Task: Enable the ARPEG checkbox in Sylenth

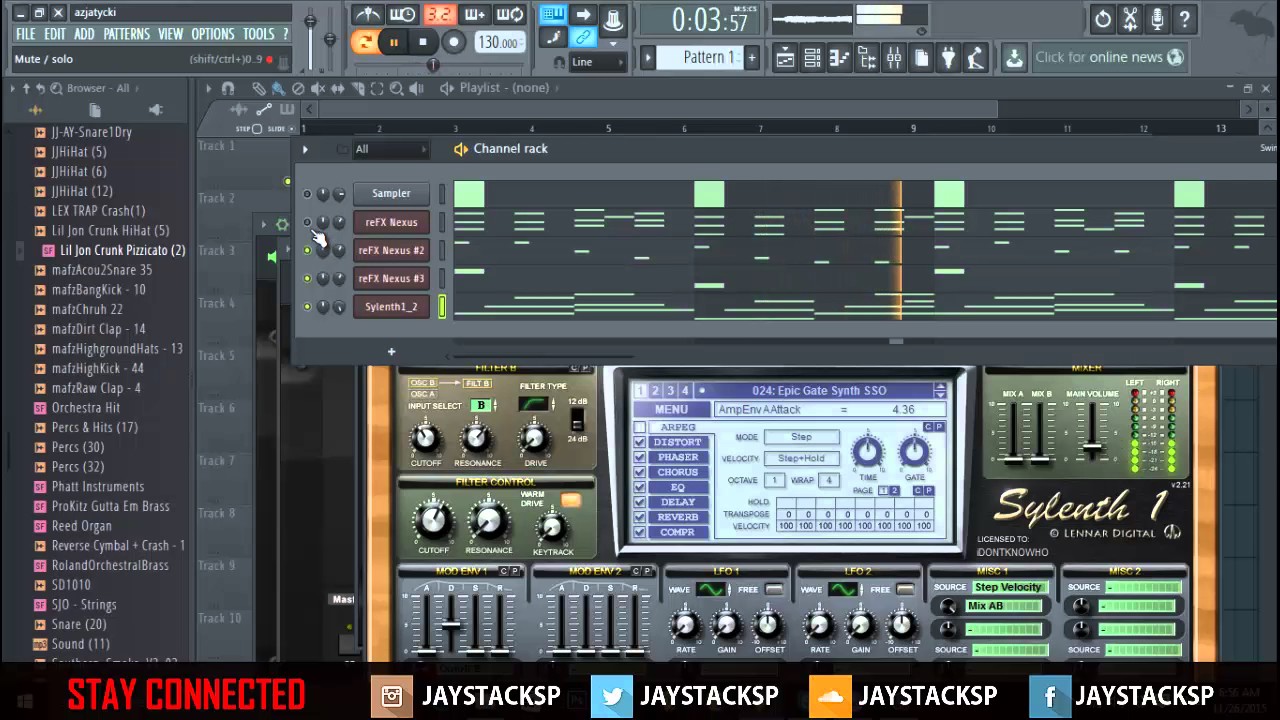Action: [x=640, y=427]
